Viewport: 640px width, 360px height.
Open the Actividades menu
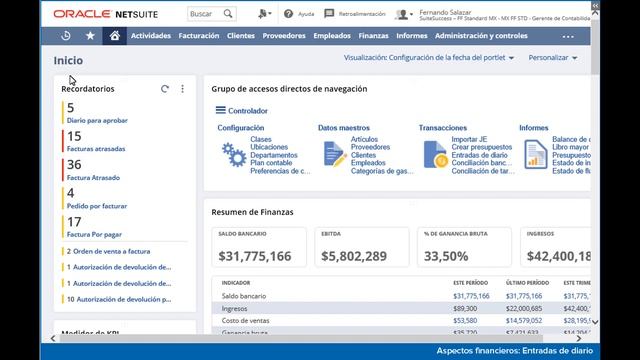pos(151,36)
